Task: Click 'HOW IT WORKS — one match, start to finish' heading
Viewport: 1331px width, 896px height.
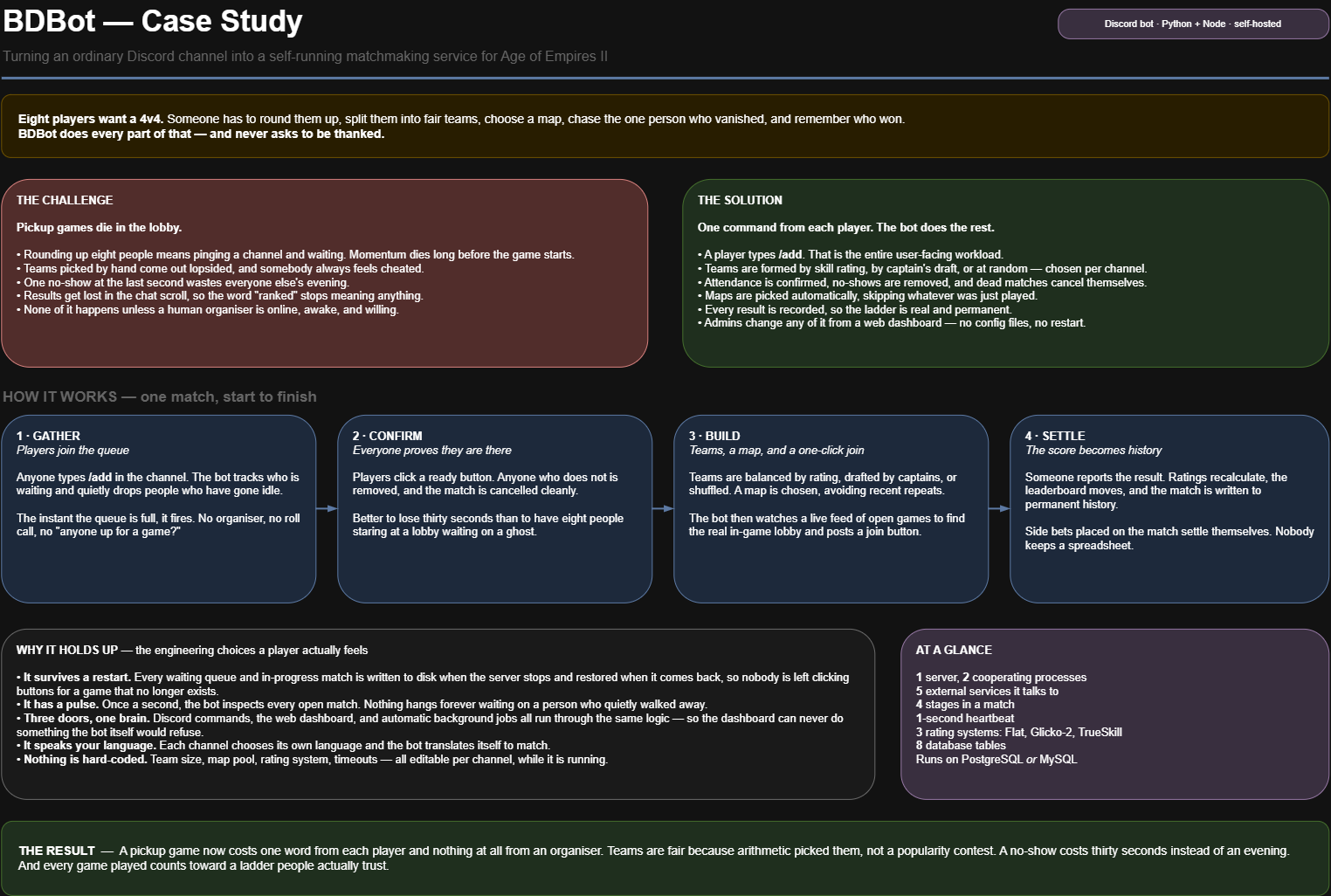Action: coord(160,396)
